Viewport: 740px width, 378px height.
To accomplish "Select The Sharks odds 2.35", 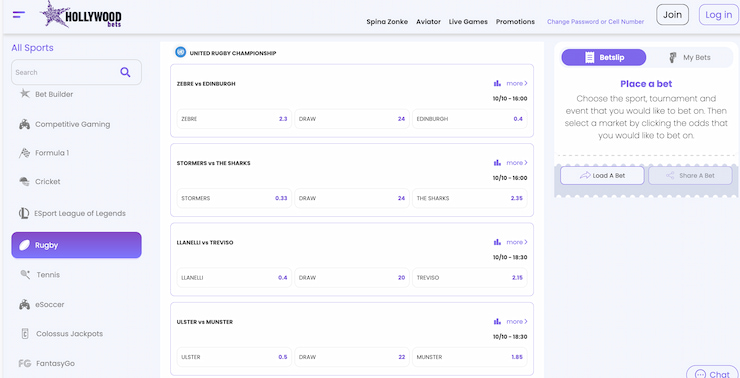I will [470, 198].
